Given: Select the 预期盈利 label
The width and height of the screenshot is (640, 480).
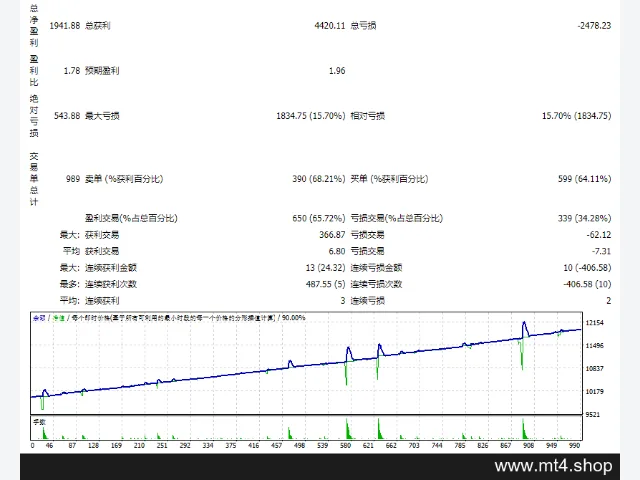Looking at the screenshot, I should pos(102,71).
